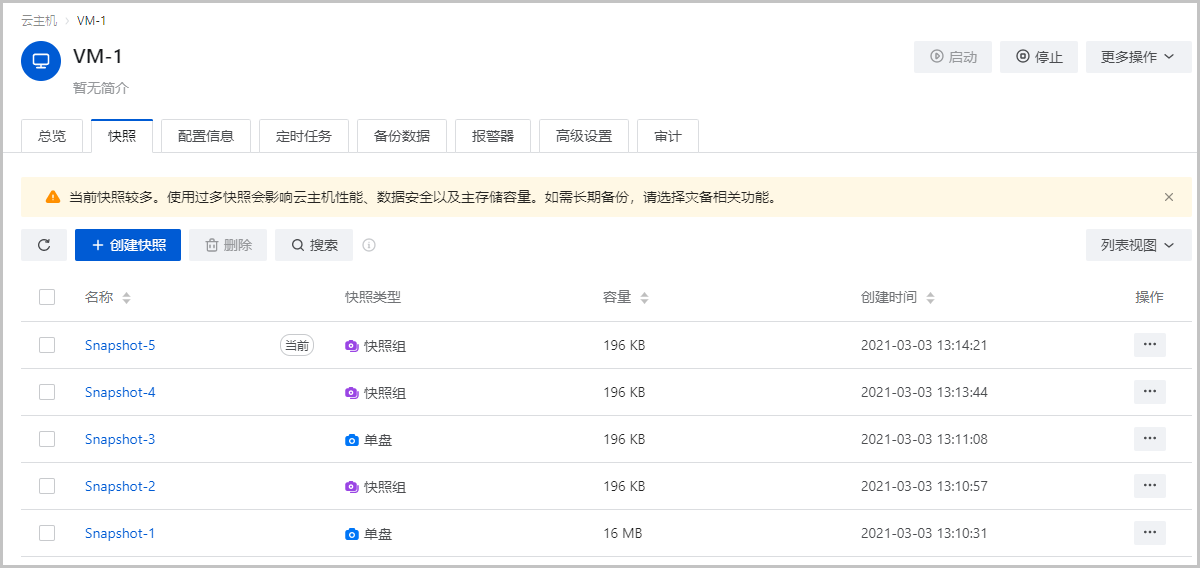The image size is (1200, 568).
Task: Select the Snapshot-2 row checkbox
Action: tap(47, 486)
